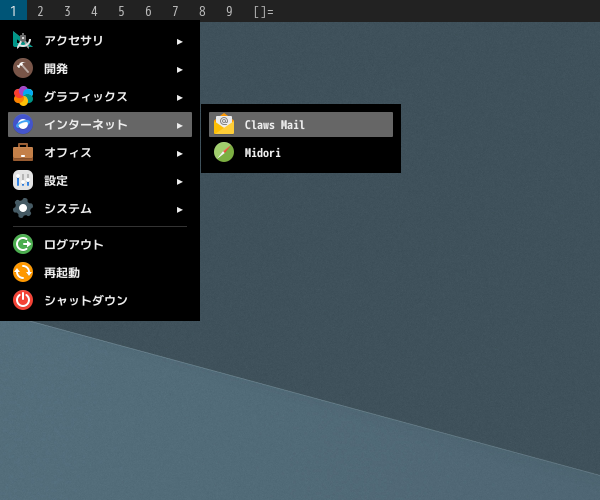Switch to workspace tag 9
This screenshot has height=500, width=600.
pos(229,11)
